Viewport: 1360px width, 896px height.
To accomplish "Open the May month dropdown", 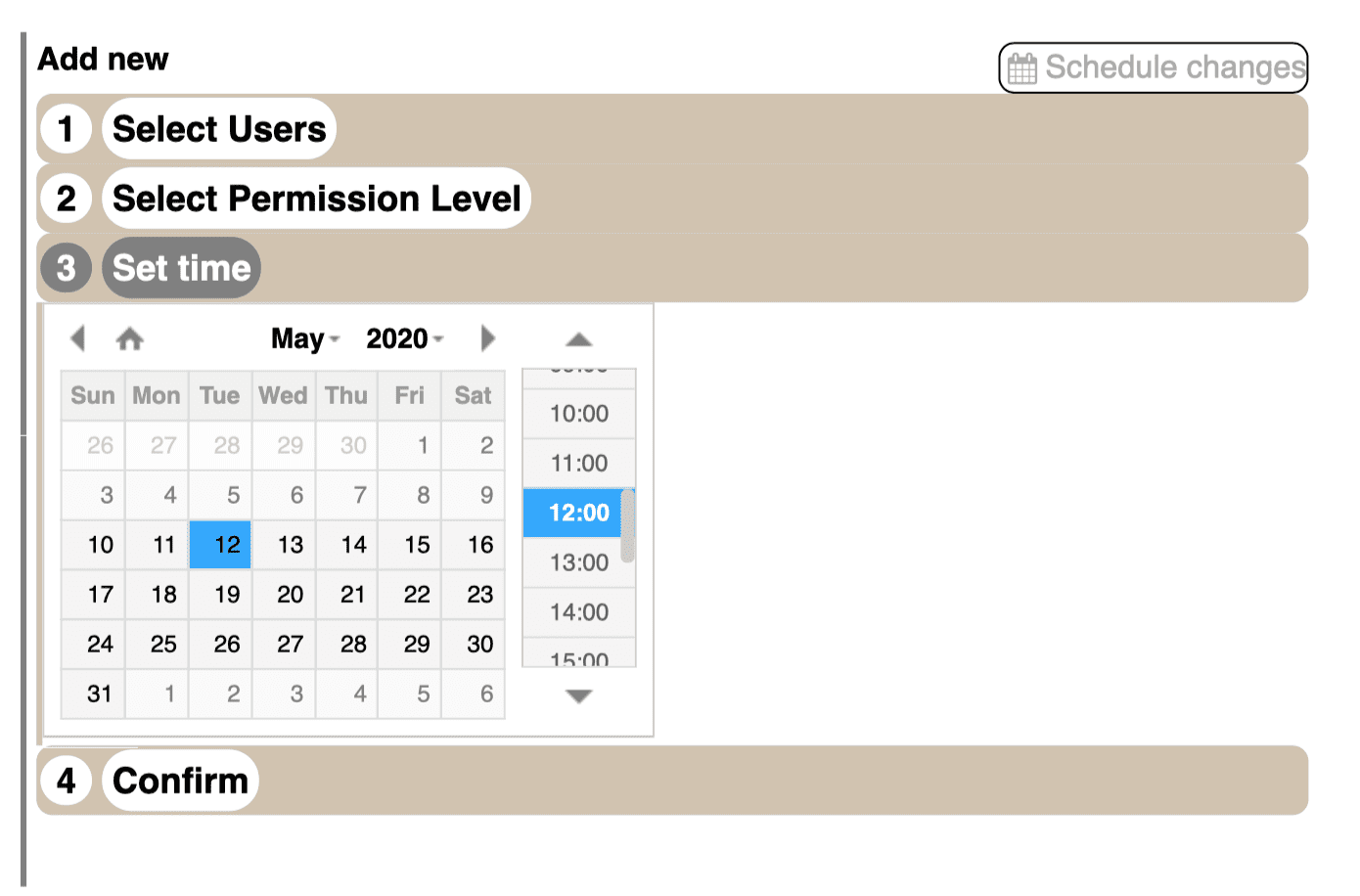I will point(305,338).
